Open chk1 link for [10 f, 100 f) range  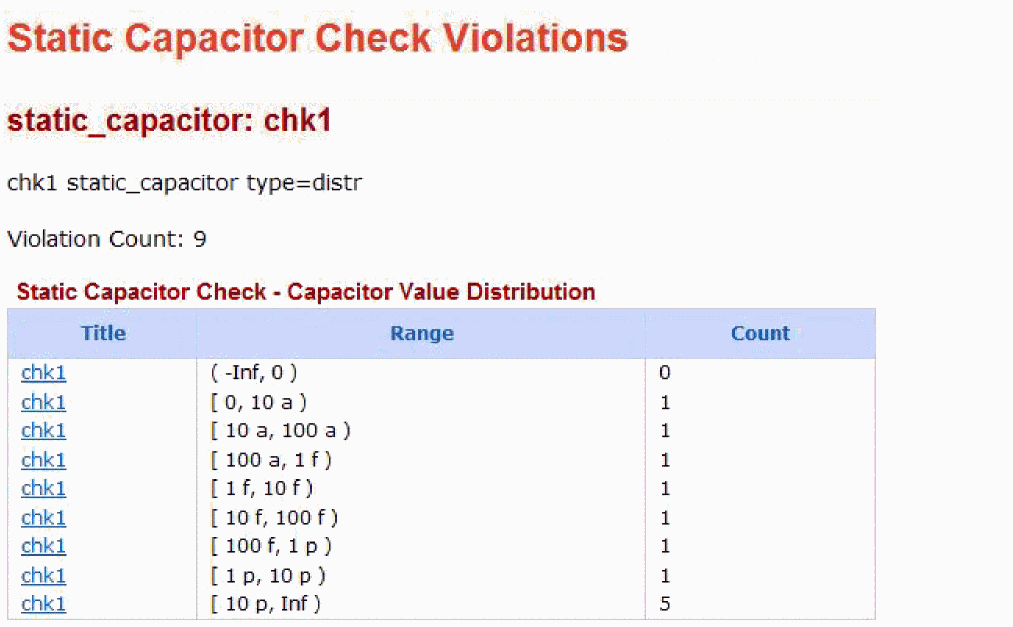43,517
